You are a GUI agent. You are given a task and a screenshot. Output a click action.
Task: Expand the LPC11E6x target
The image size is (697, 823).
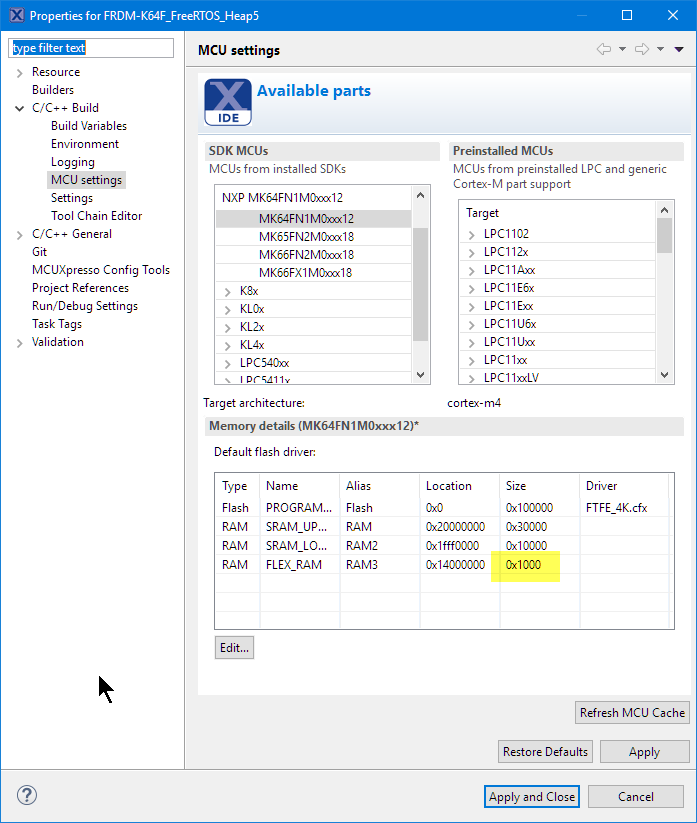pyautogui.click(x=471, y=289)
